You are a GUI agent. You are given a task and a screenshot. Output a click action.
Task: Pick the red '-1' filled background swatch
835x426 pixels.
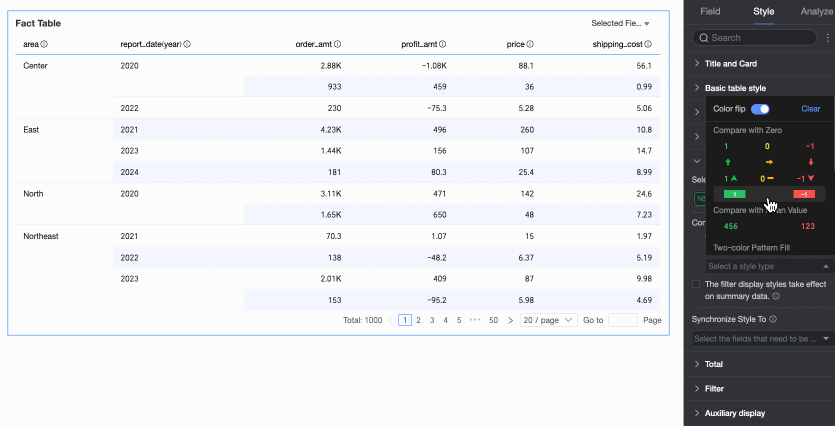(804, 194)
